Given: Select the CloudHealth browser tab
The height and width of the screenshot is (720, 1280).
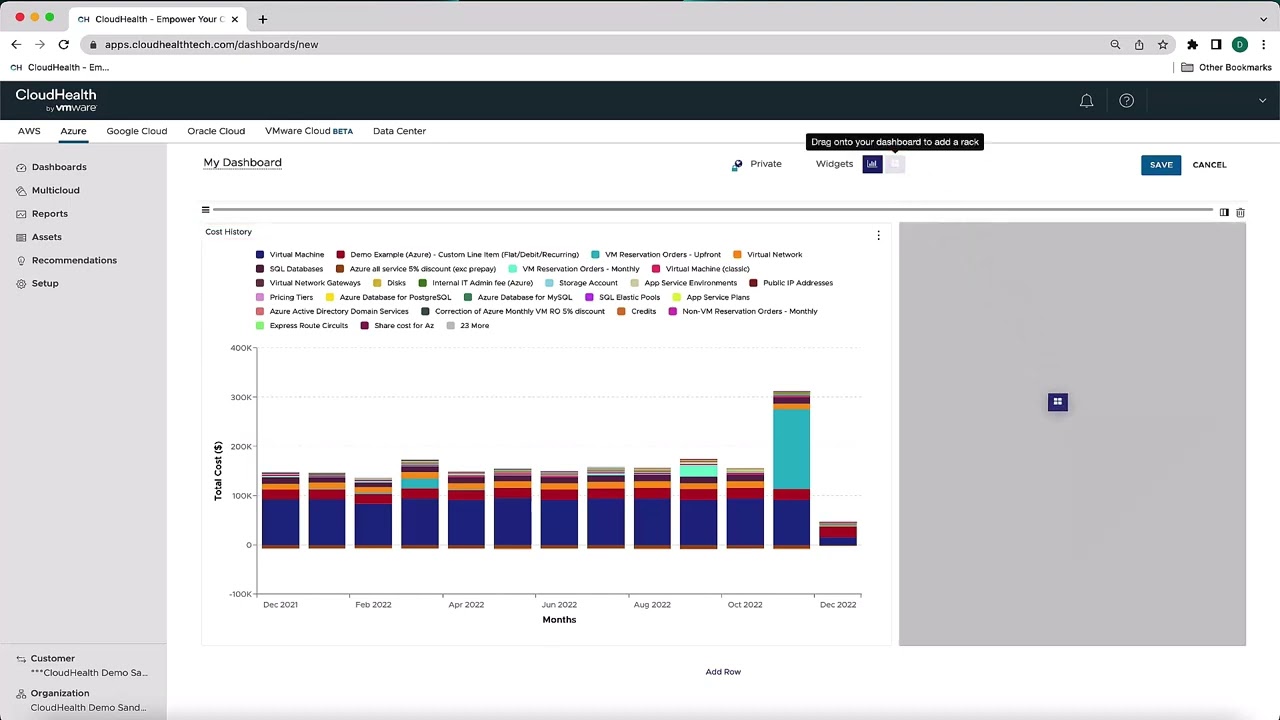Looking at the screenshot, I should click(158, 19).
